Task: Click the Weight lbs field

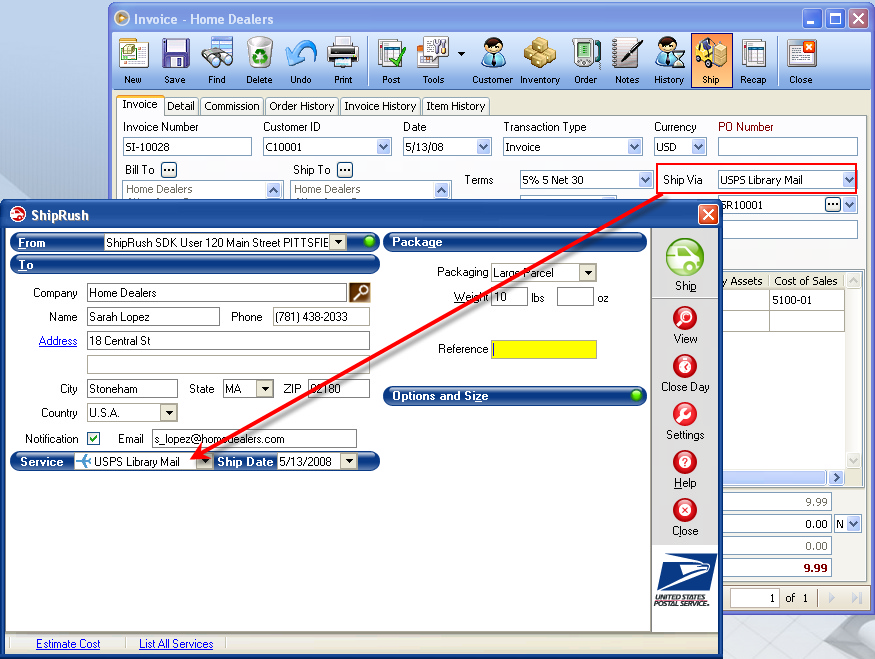Action: pos(509,297)
